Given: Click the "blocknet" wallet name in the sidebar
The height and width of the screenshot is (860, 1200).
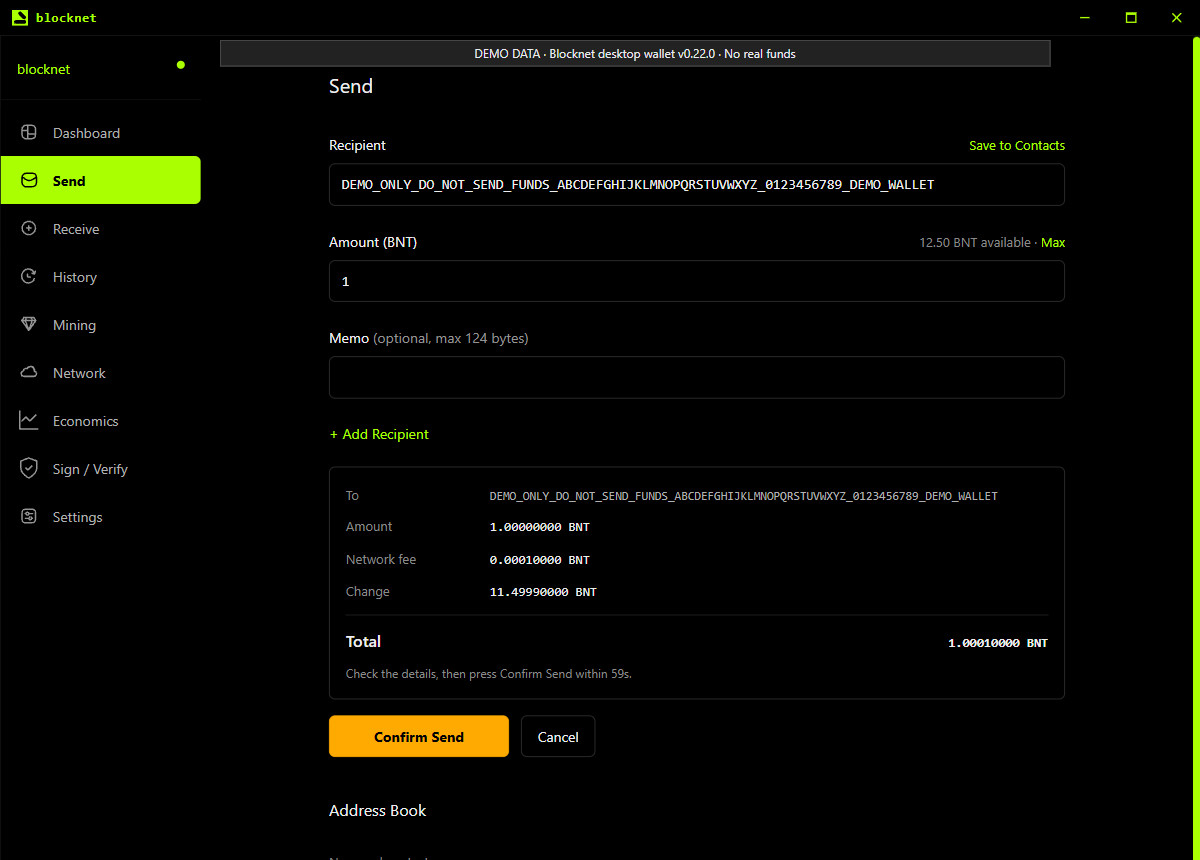Looking at the screenshot, I should [44, 69].
